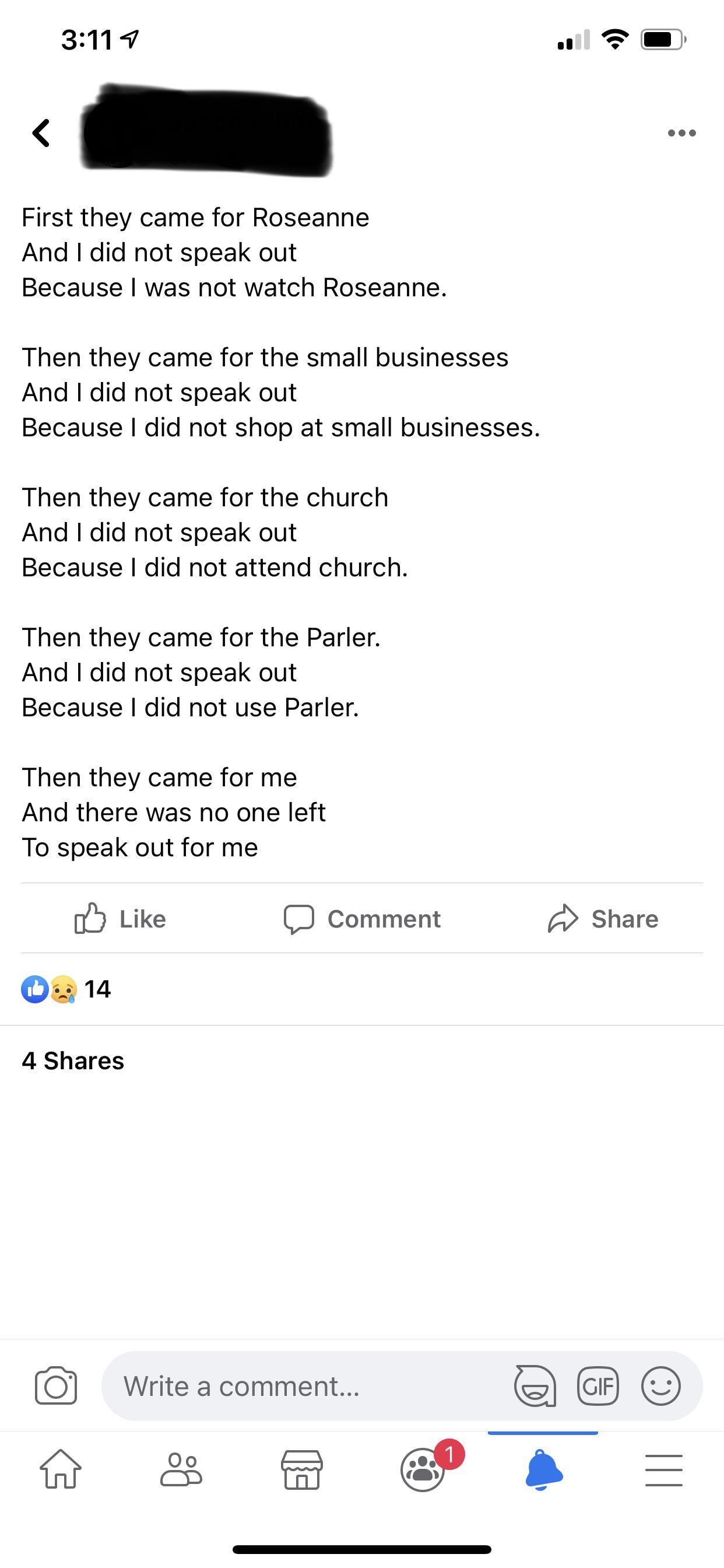Open the avatar sticker picker icon
The width and height of the screenshot is (724, 1568).
pyautogui.click(x=535, y=1386)
